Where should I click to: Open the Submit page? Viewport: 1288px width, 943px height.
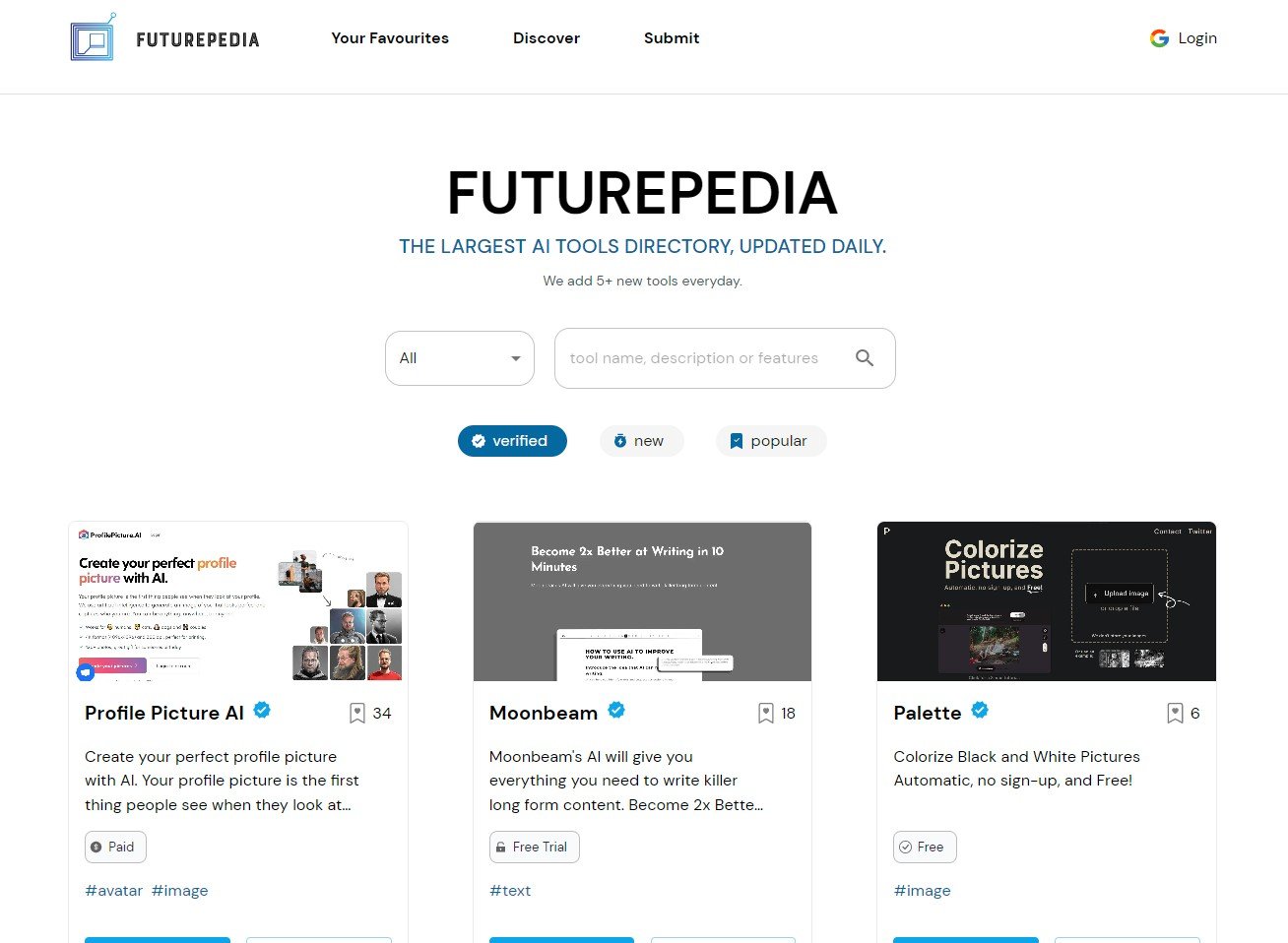click(x=672, y=38)
